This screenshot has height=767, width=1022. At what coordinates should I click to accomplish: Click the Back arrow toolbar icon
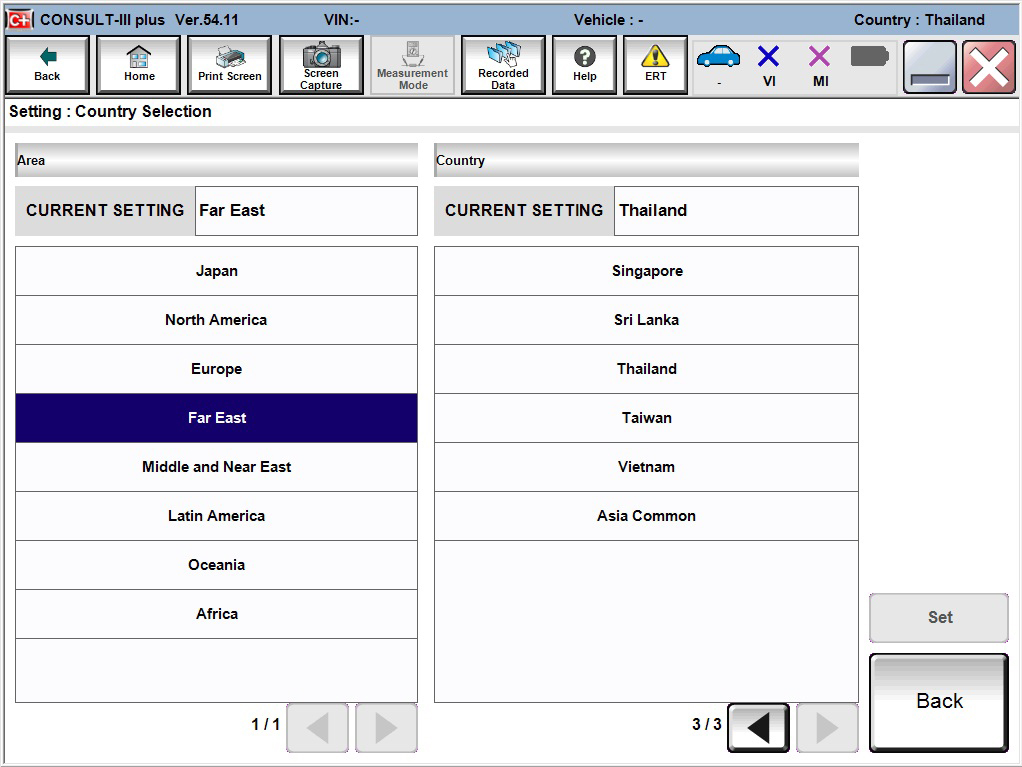pos(46,64)
